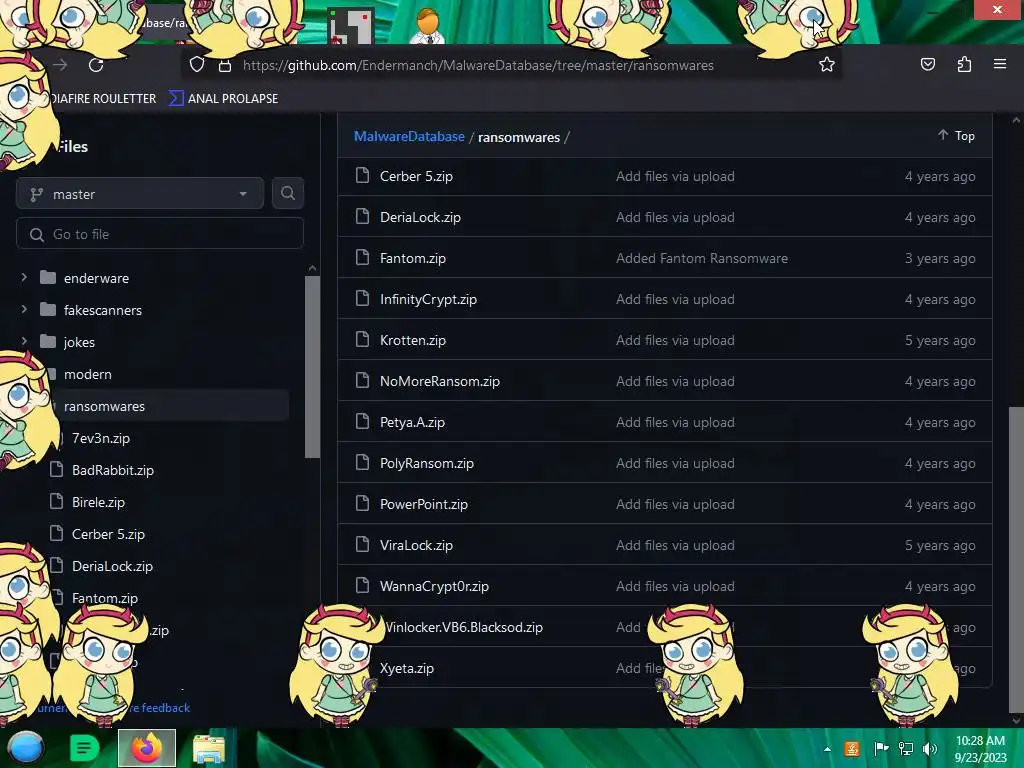Open the Added Fantom Ransomware commit message
Screen dimensions: 1024x768
(701, 258)
